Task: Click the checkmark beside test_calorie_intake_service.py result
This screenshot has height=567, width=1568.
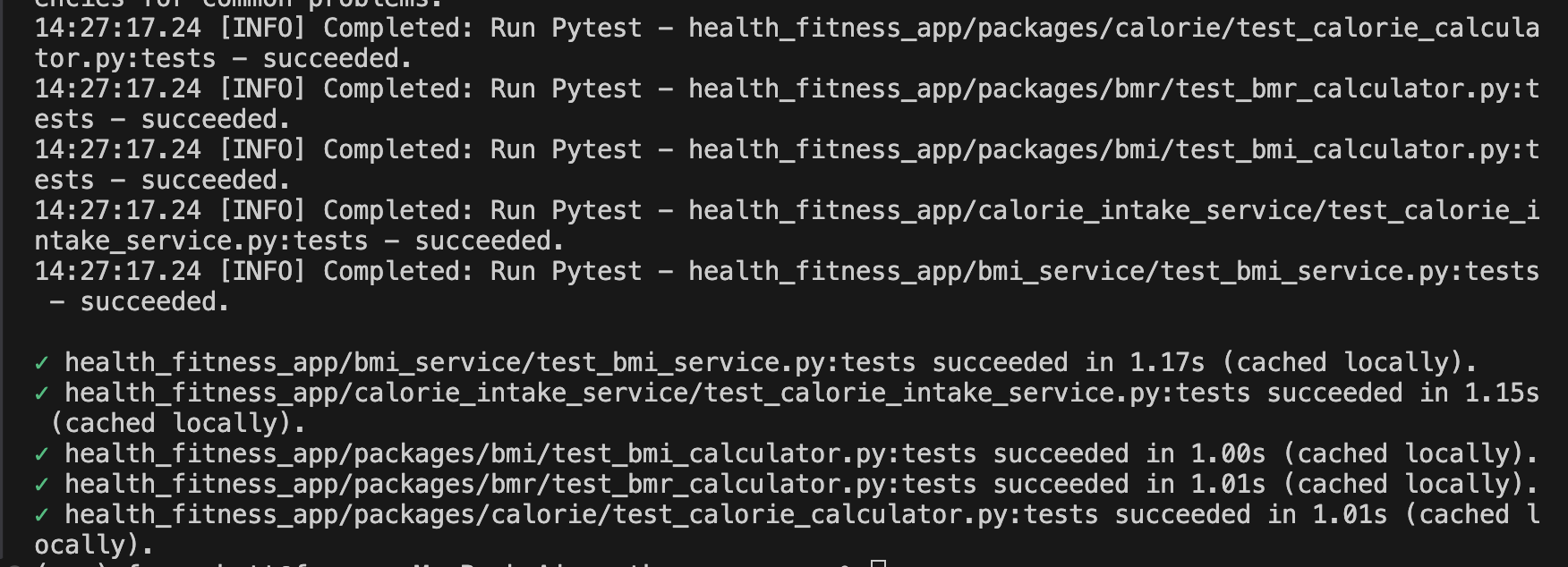Action: point(41,394)
